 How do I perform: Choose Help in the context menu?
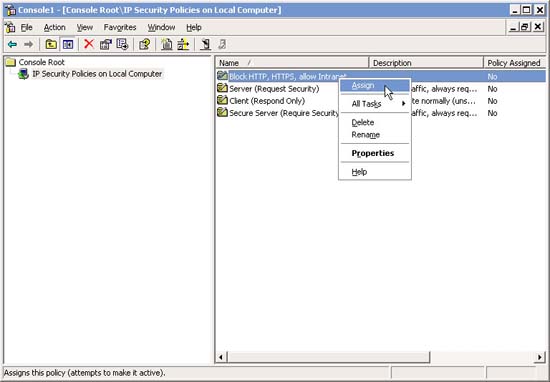(375, 172)
